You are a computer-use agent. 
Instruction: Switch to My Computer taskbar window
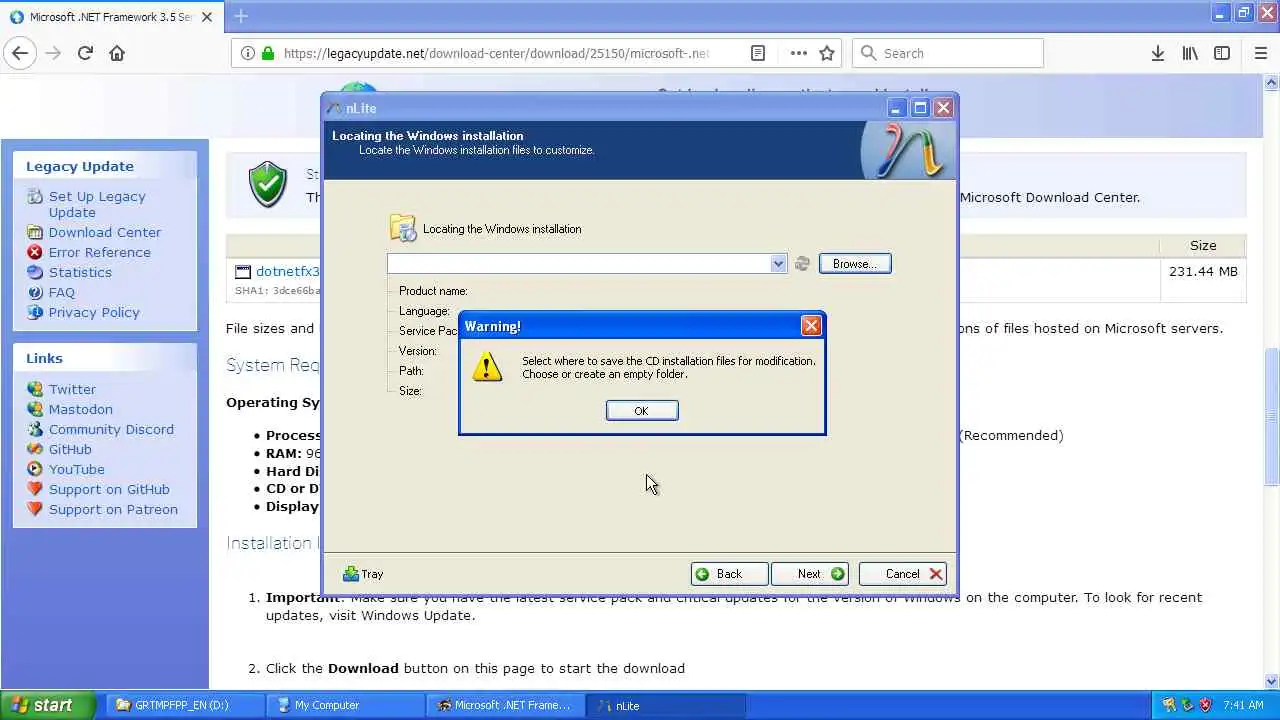click(x=345, y=705)
